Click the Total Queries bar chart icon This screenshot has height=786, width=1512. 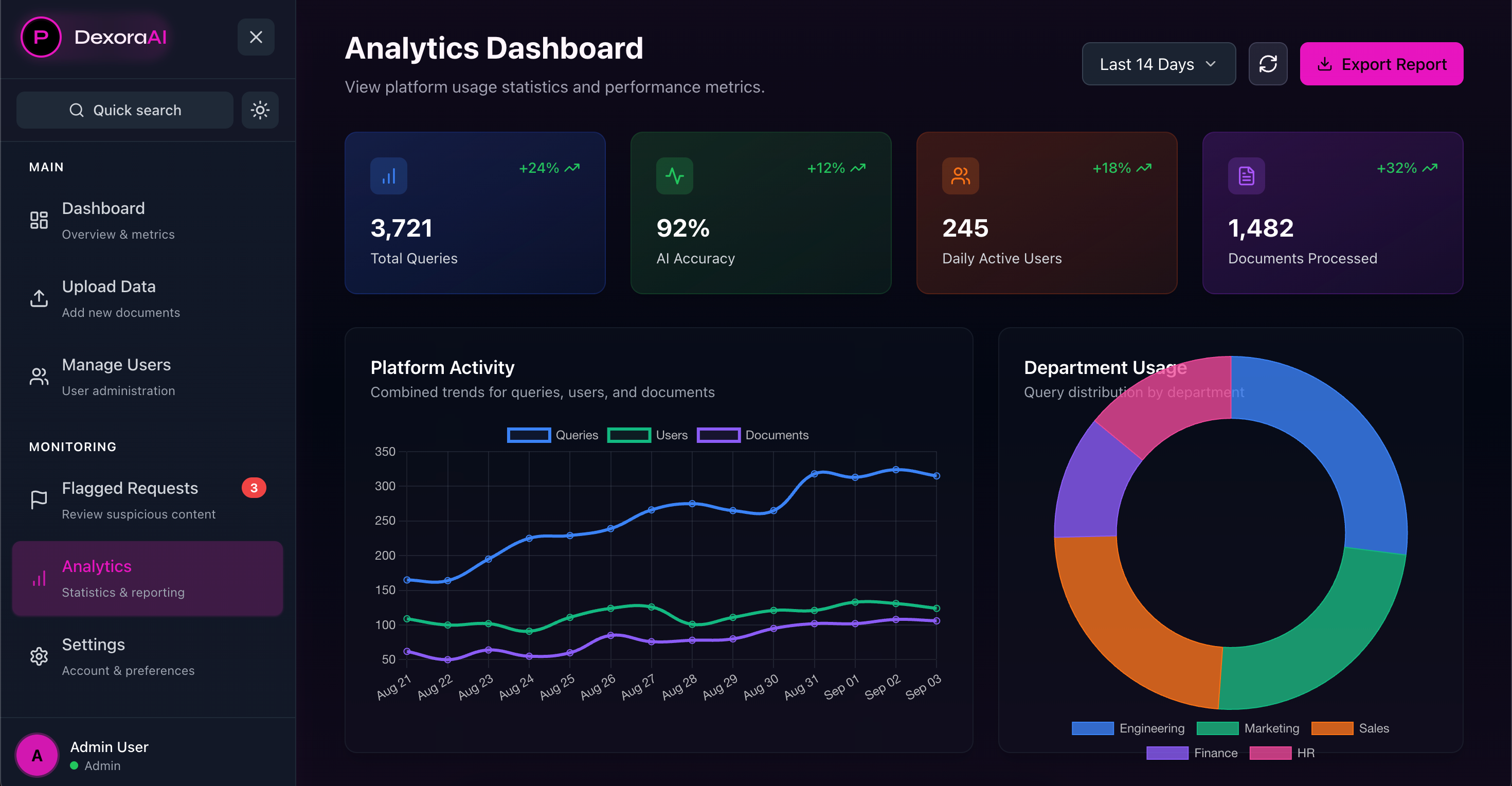(x=388, y=175)
